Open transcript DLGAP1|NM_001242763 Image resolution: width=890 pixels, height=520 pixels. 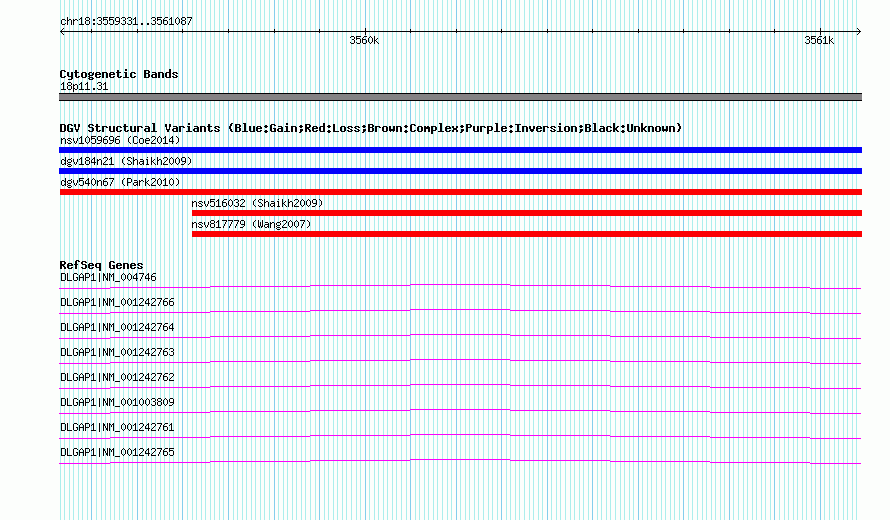[117, 353]
